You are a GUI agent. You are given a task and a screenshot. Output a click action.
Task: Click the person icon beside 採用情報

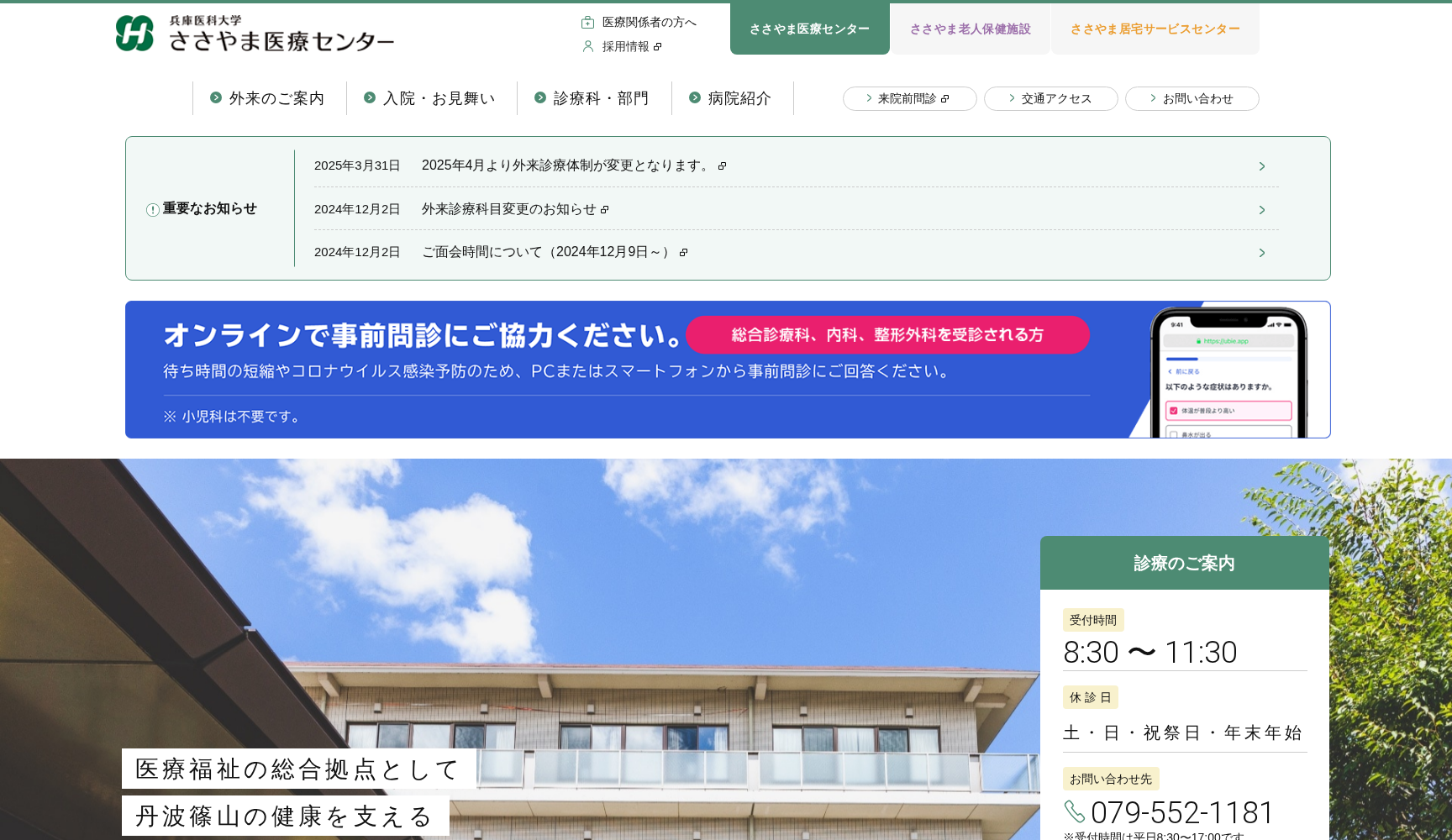(588, 46)
